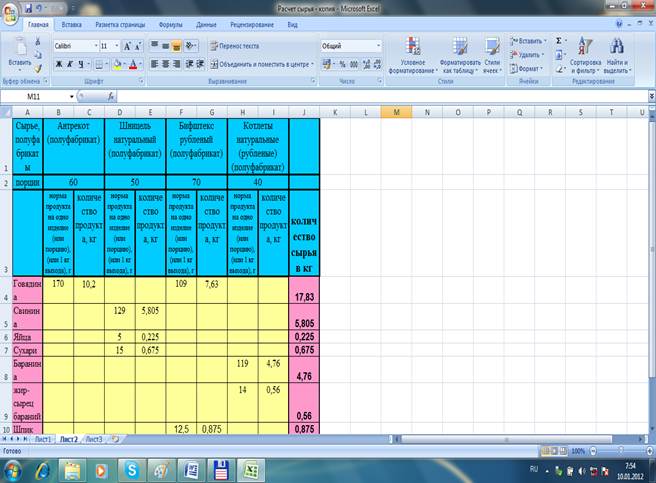
Task: Open the Format (Формат) cells menu
Action: pyautogui.click(x=525, y=68)
